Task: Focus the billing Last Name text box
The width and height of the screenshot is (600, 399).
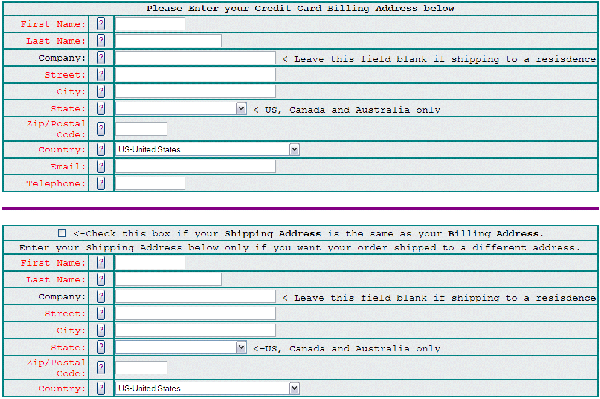Action: (x=168, y=41)
